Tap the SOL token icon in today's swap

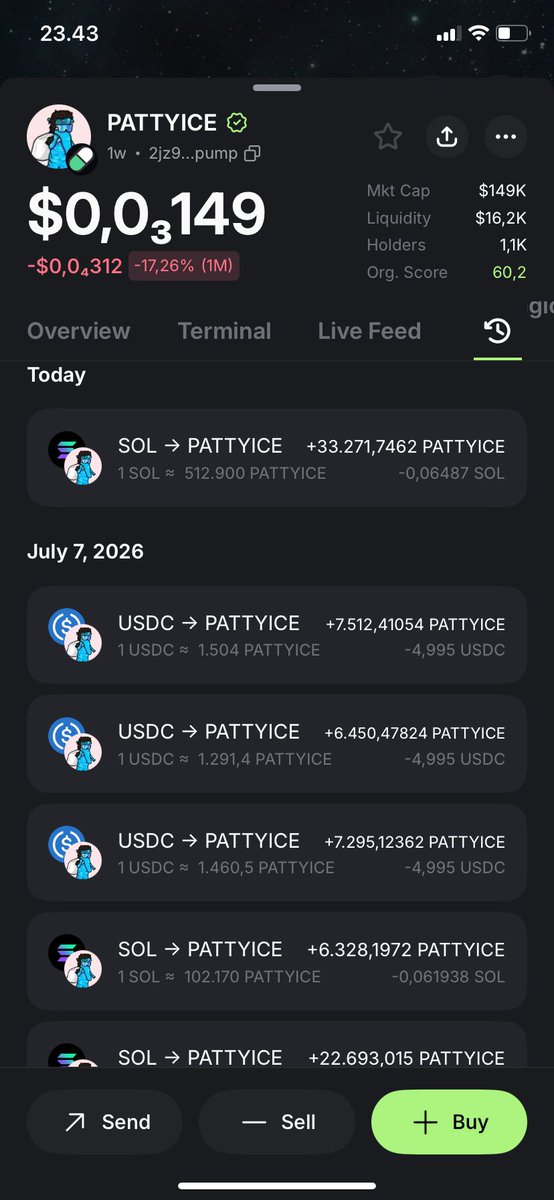click(67, 449)
